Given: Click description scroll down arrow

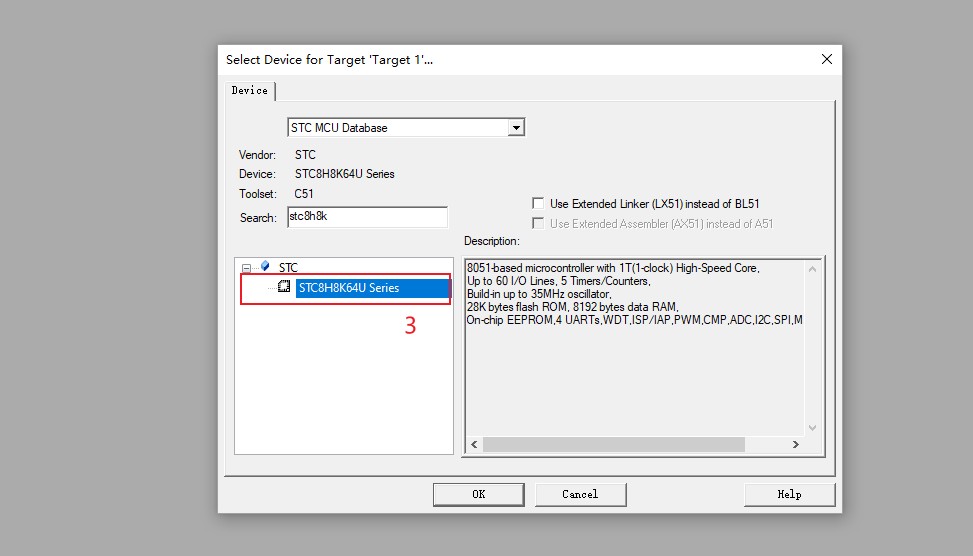Looking at the screenshot, I should coord(812,428).
